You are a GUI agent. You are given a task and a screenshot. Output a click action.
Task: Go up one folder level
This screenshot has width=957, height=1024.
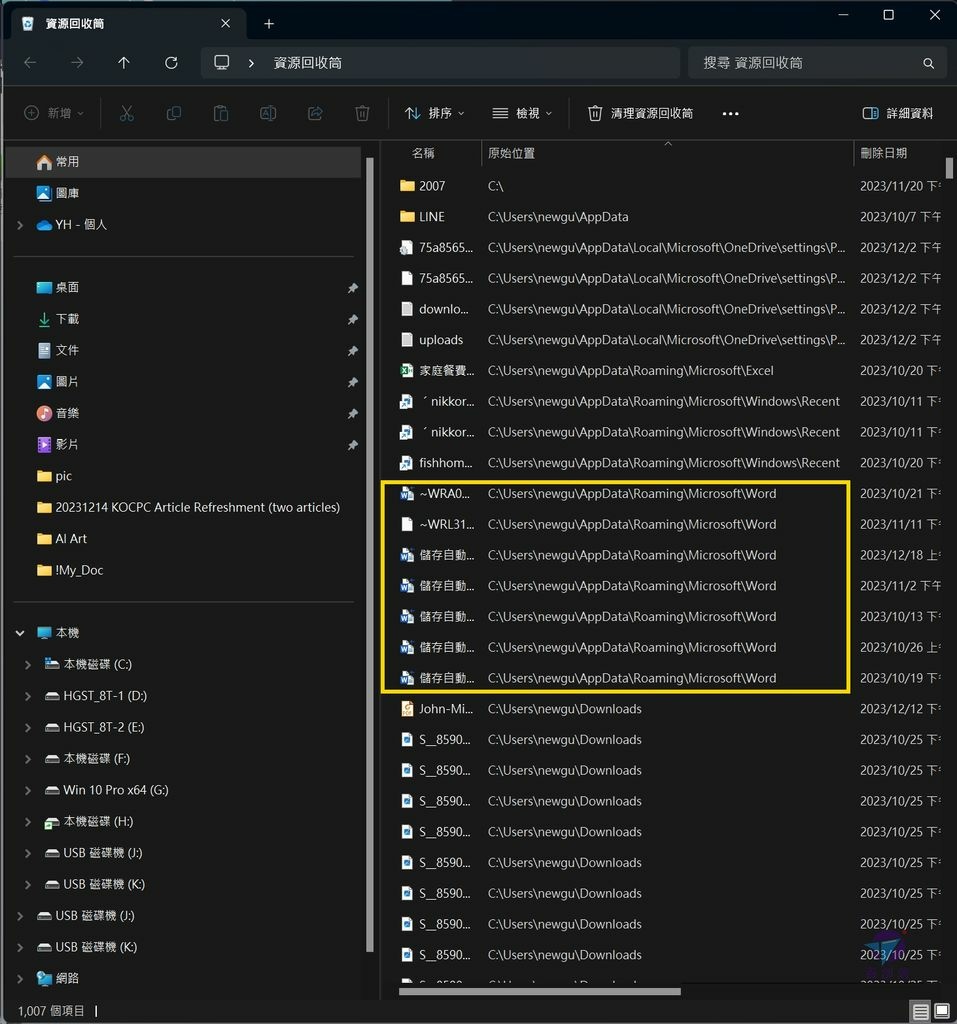click(x=124, y=63)
